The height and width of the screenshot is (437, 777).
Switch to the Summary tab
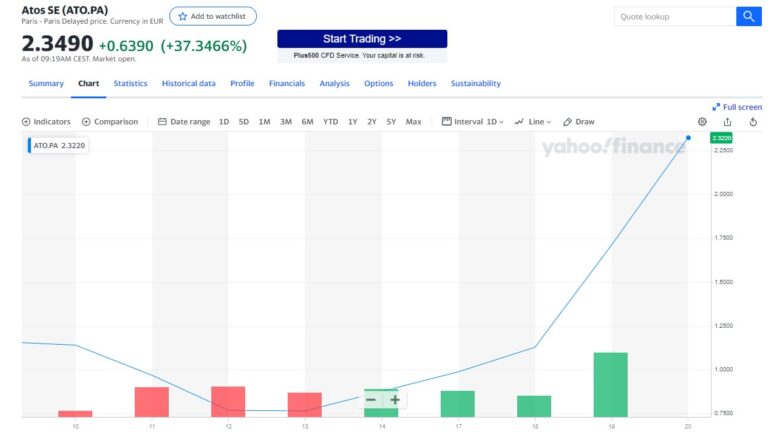[x=46, y=83]
